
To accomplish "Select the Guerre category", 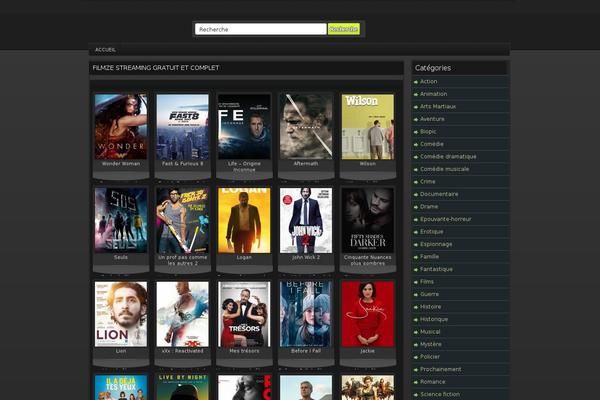I will [429, 294].
